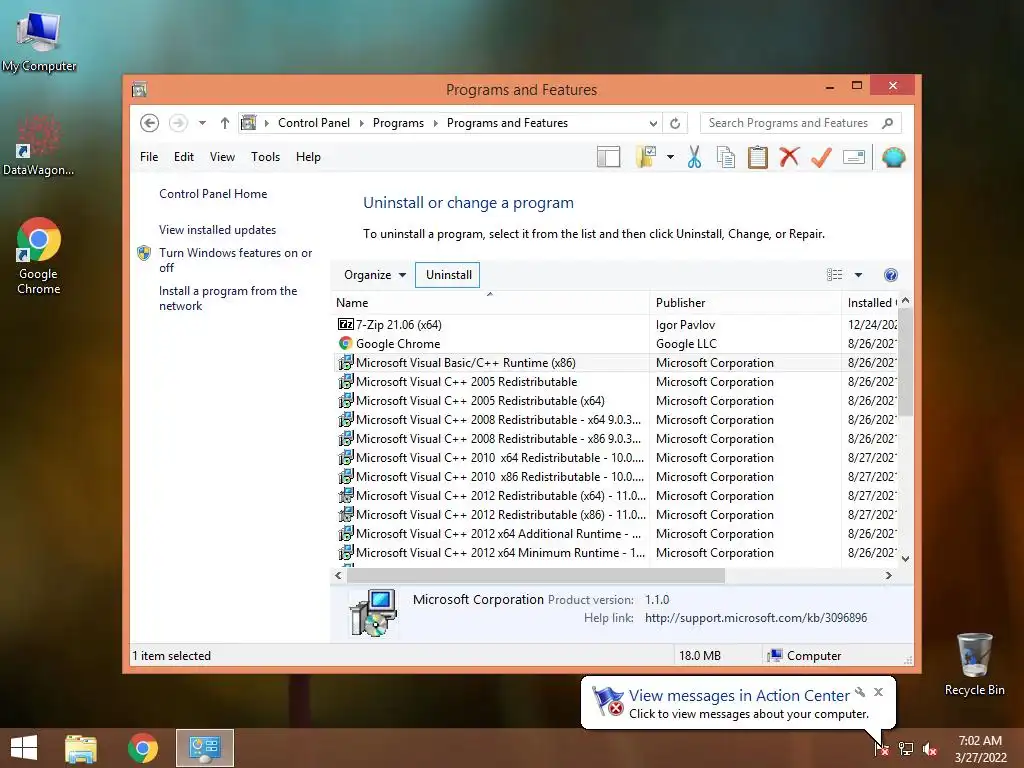Image resolution: width=1024 pixels, height=768 pixels.
Task: Open File Explorer from the taskbar
Action: pos(80,748)
